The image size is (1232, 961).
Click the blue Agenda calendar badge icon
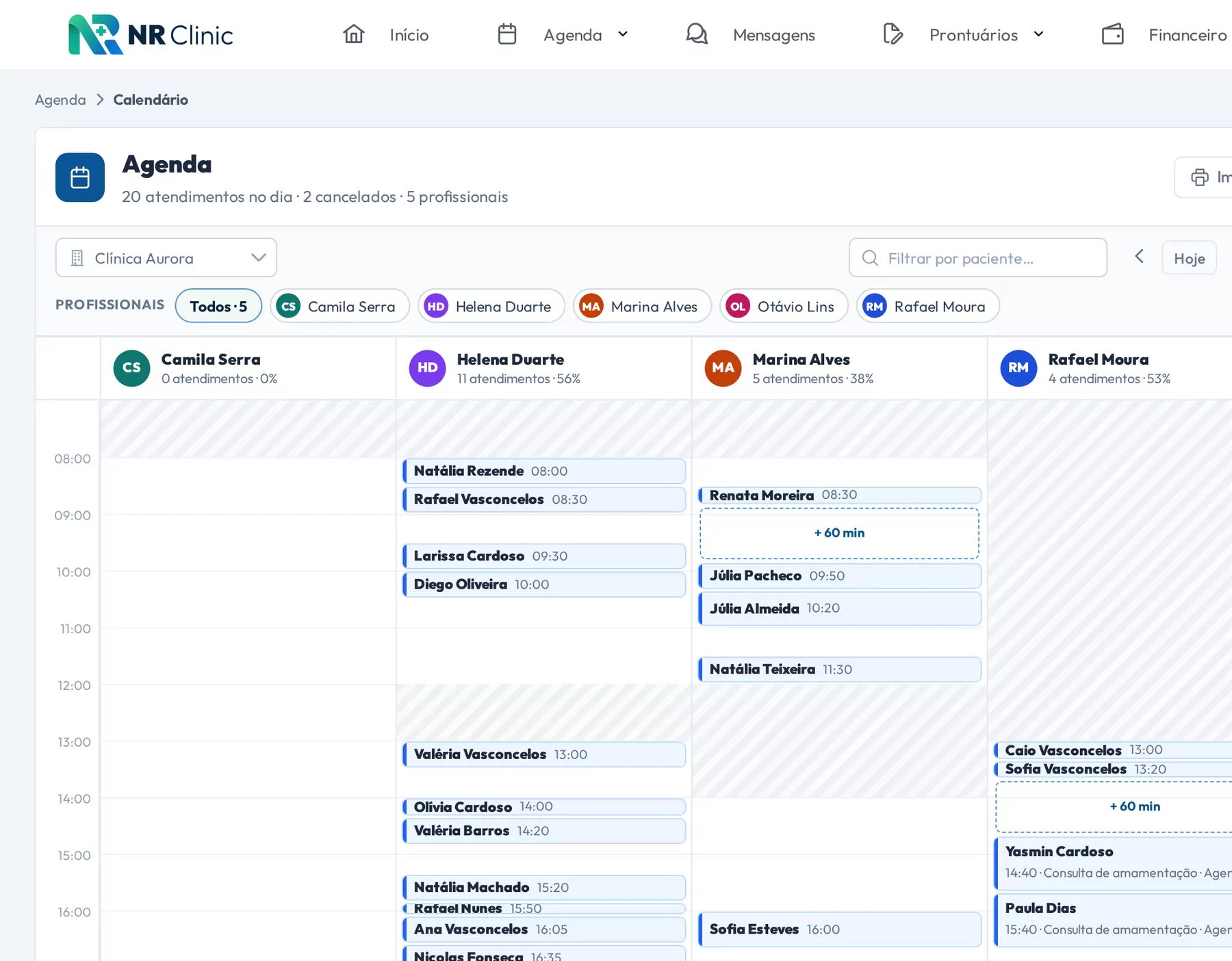pyautogui.click(x=80, y=177)
